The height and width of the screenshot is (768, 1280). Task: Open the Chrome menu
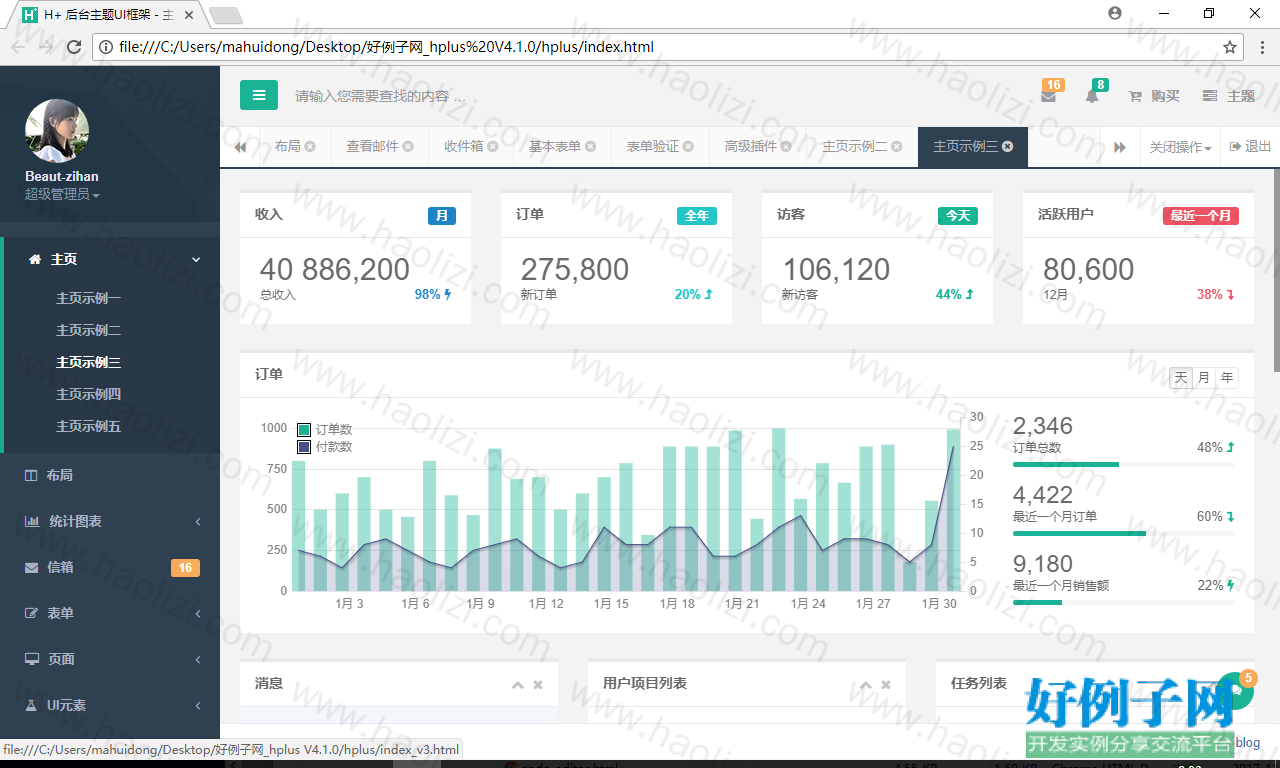(x=1262, y=47)
